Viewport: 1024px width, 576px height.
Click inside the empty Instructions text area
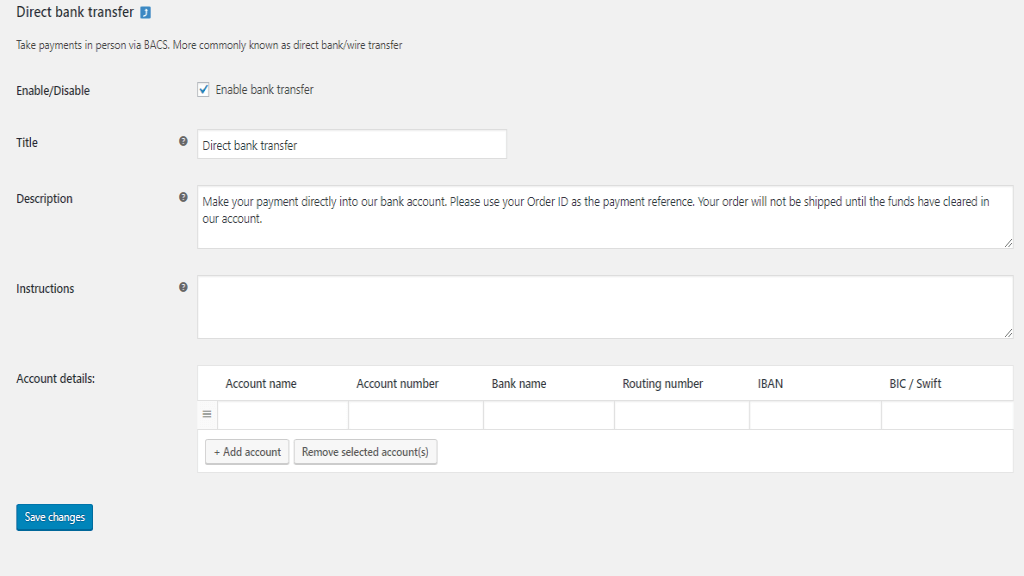click(x=604, y=307)
